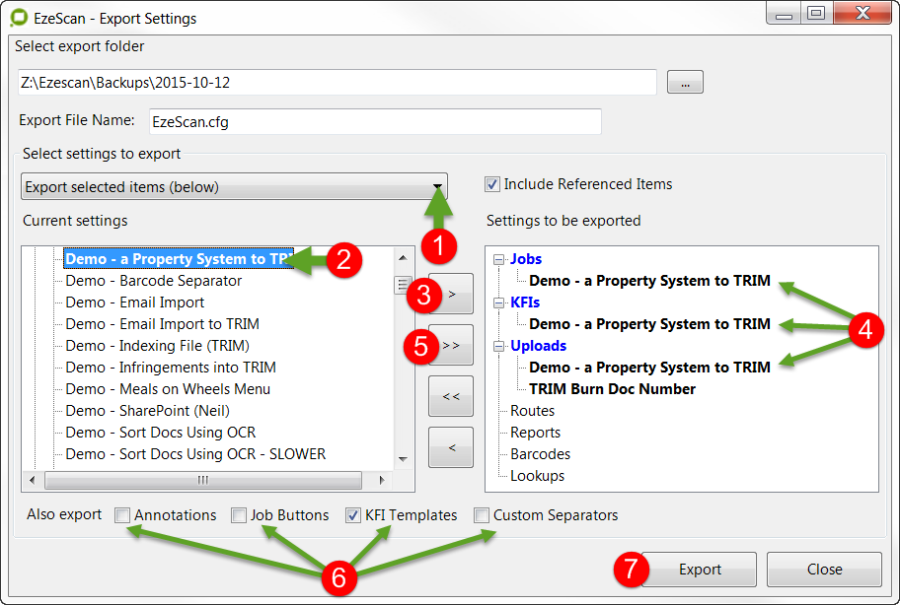Viewport: 900px width, 605px height.
Task: Collapse the Uploads tree node
Action: point(497,346)
